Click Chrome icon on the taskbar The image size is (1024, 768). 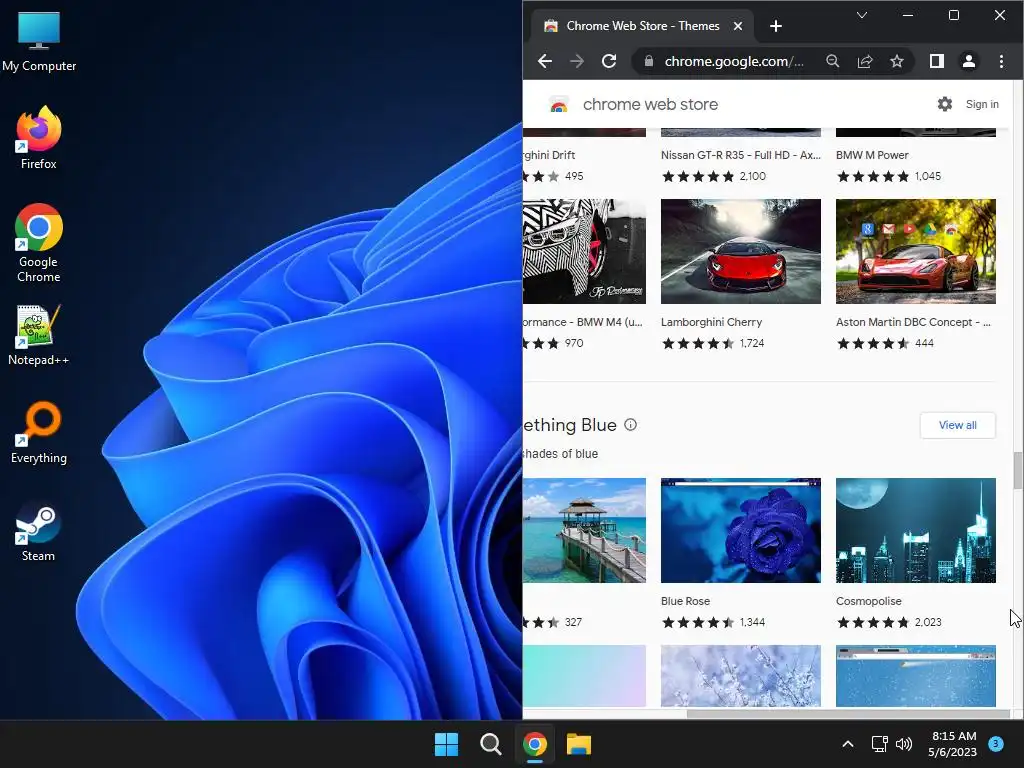point(535,744)
